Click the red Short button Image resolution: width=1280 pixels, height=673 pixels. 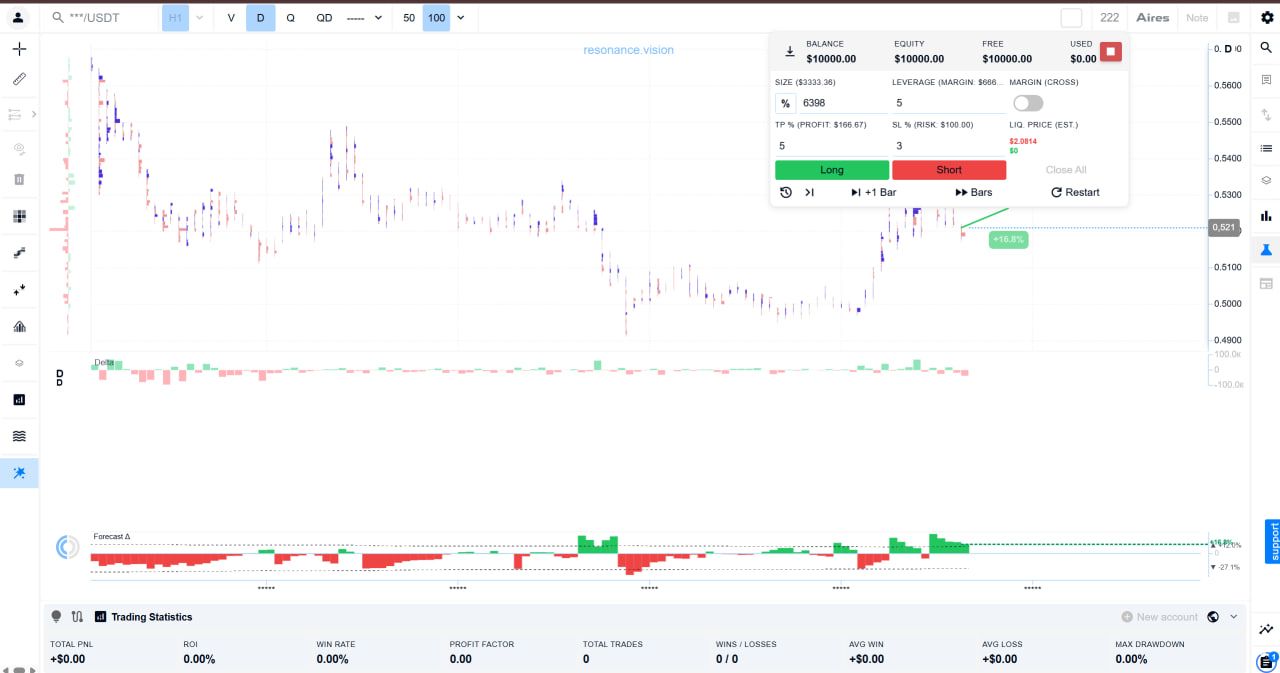point(949,170)
